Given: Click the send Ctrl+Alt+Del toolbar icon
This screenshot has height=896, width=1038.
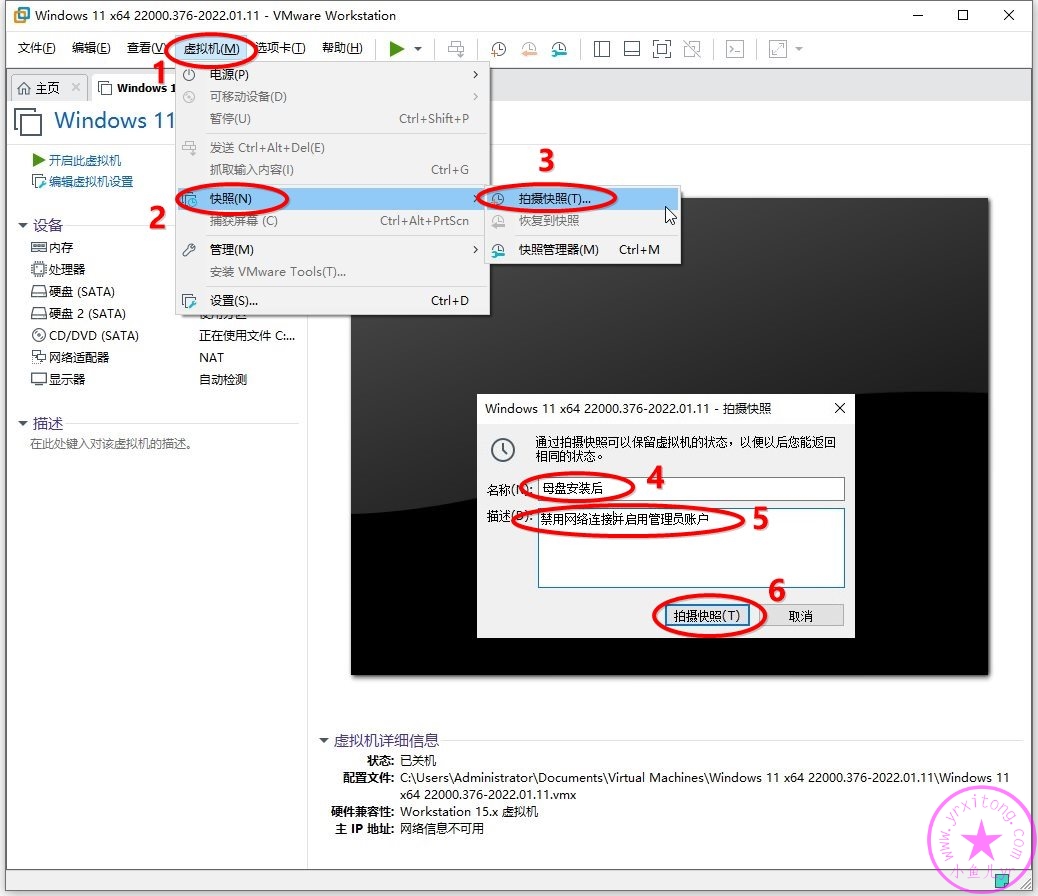Looking at the screenshot, I should 456,49.
